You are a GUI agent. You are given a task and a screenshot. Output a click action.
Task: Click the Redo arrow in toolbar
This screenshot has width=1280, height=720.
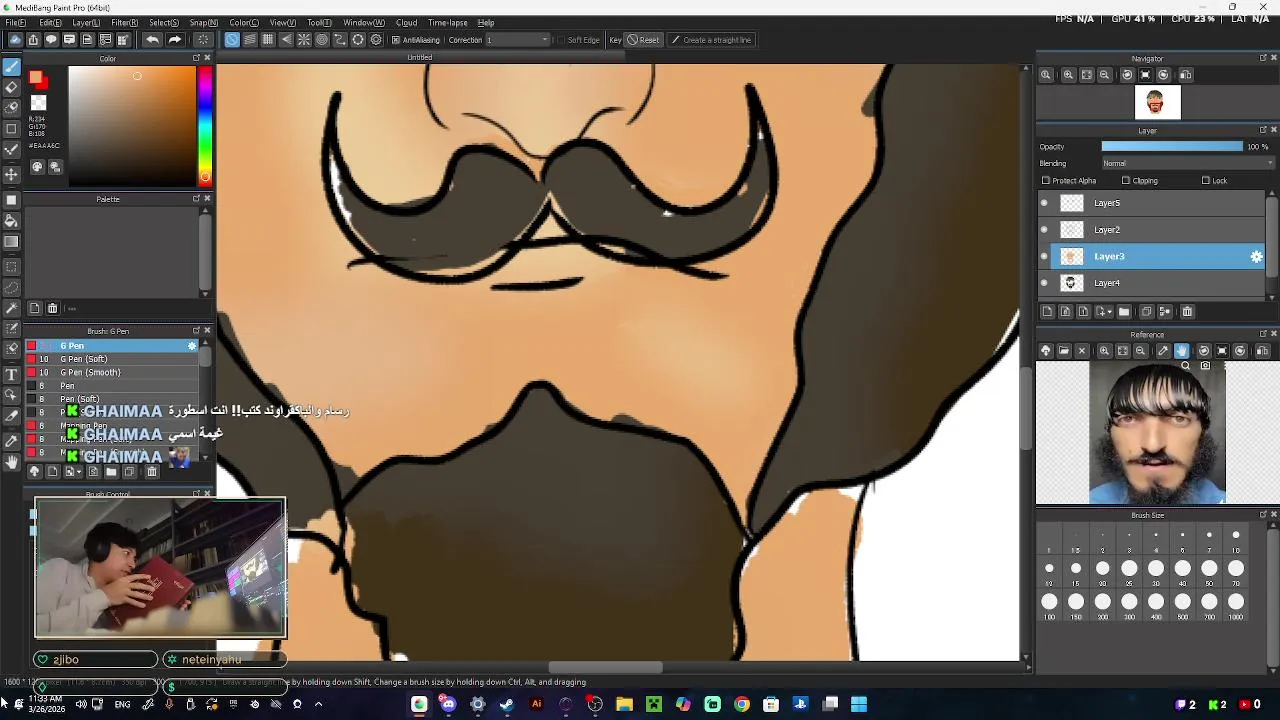pos(175,40)
